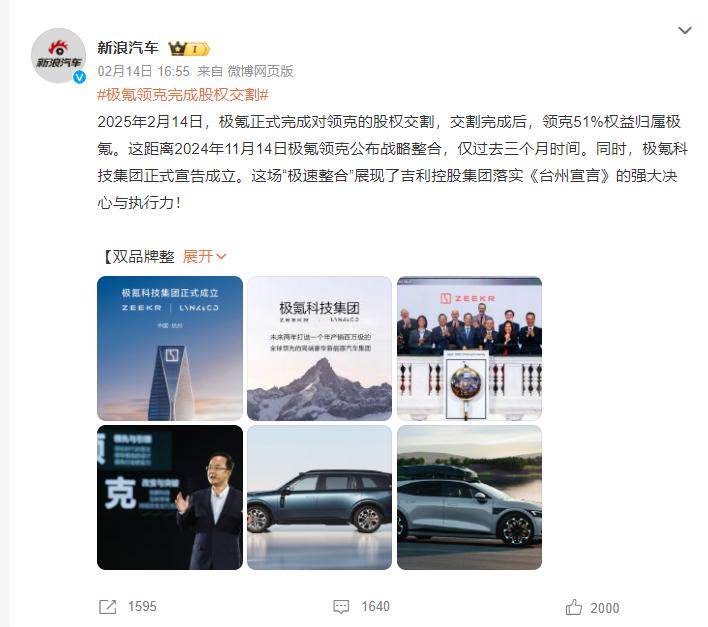Open the ZEEKR bell-ringing ceremony photo
Screen dimensions: 708x627
[469, 348]
